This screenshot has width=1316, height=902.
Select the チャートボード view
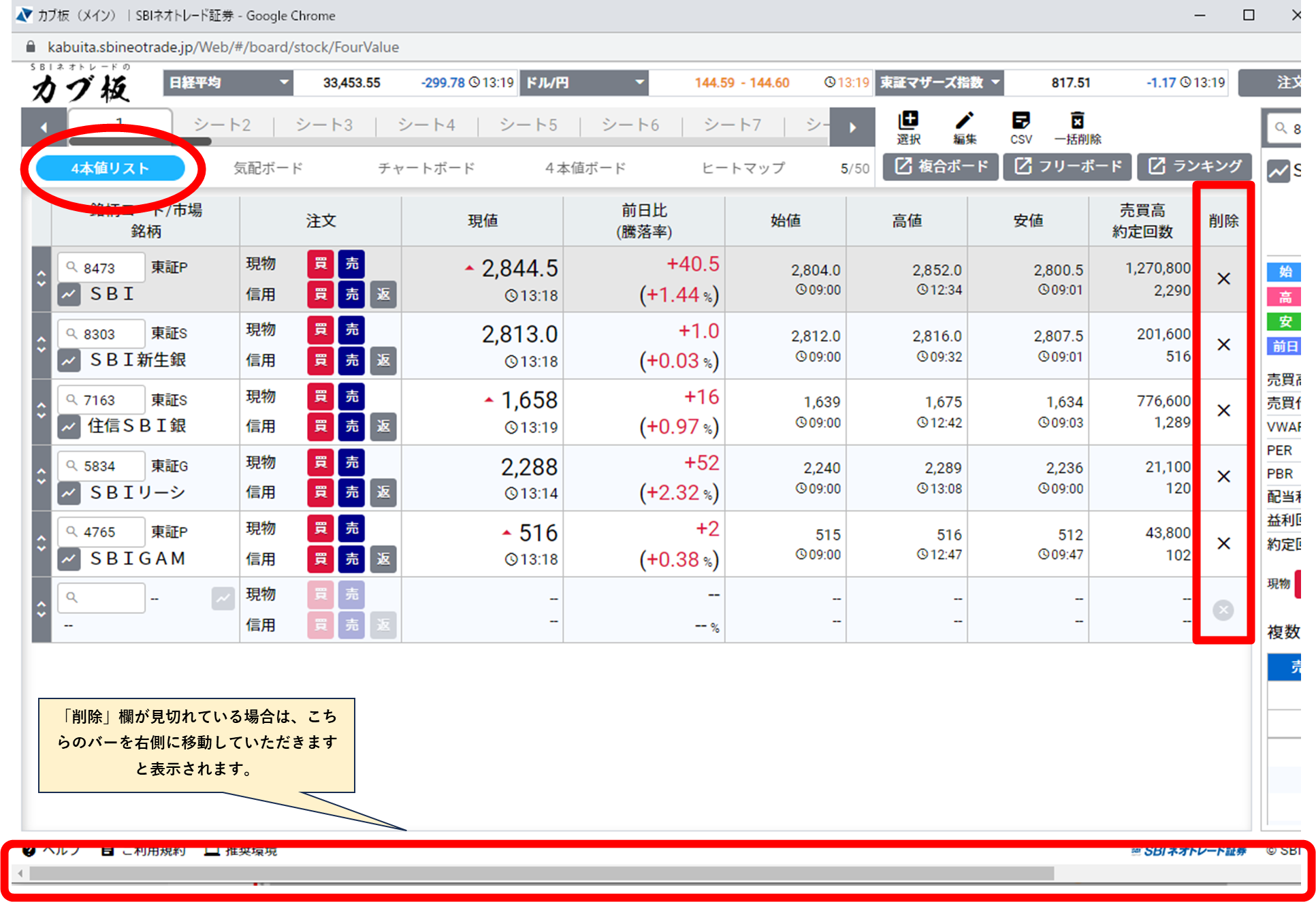(426, 168)
